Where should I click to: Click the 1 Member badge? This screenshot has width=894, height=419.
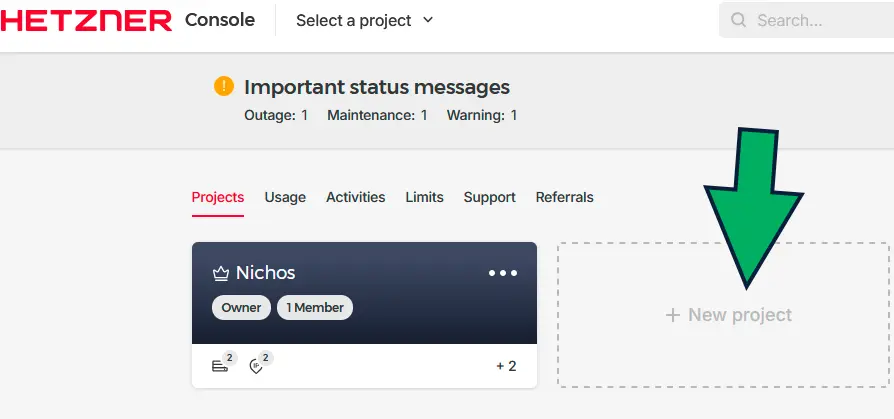315,308
